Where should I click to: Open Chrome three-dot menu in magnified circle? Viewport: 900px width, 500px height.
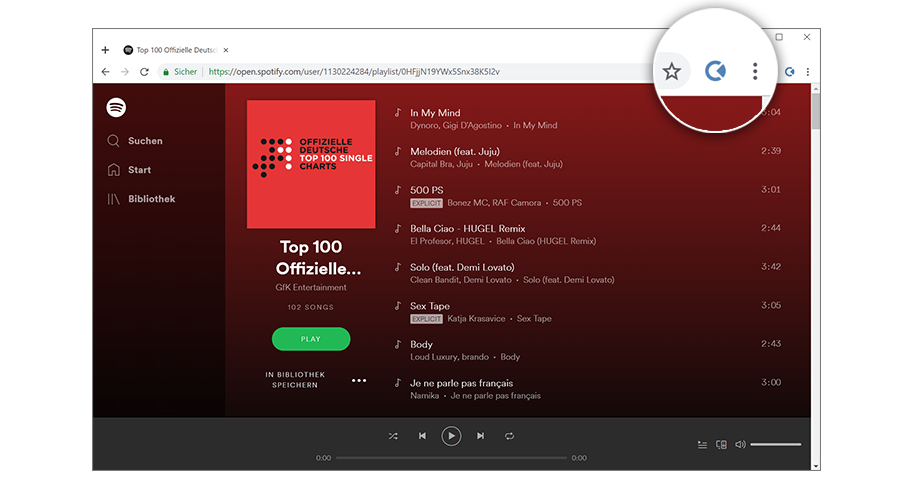coord(755,71)
